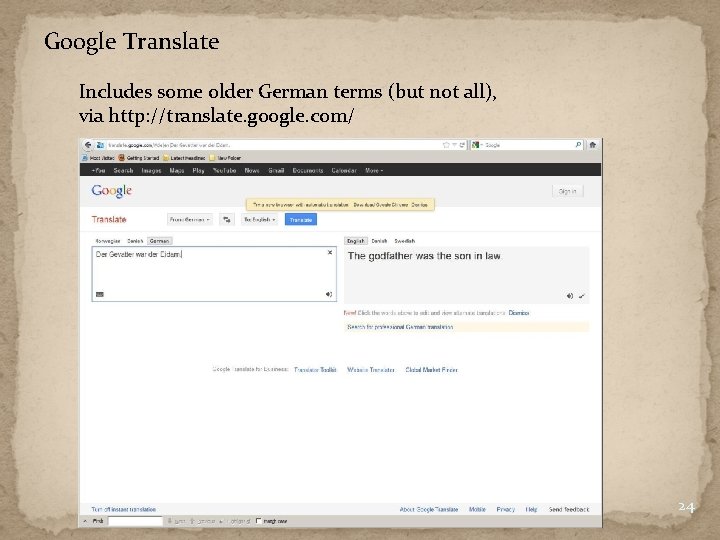The height and width of the screenshot is (540, 720).
Task: Open the search engine selector Google icon
Action: pyautogui.click(x=476, y=145)
